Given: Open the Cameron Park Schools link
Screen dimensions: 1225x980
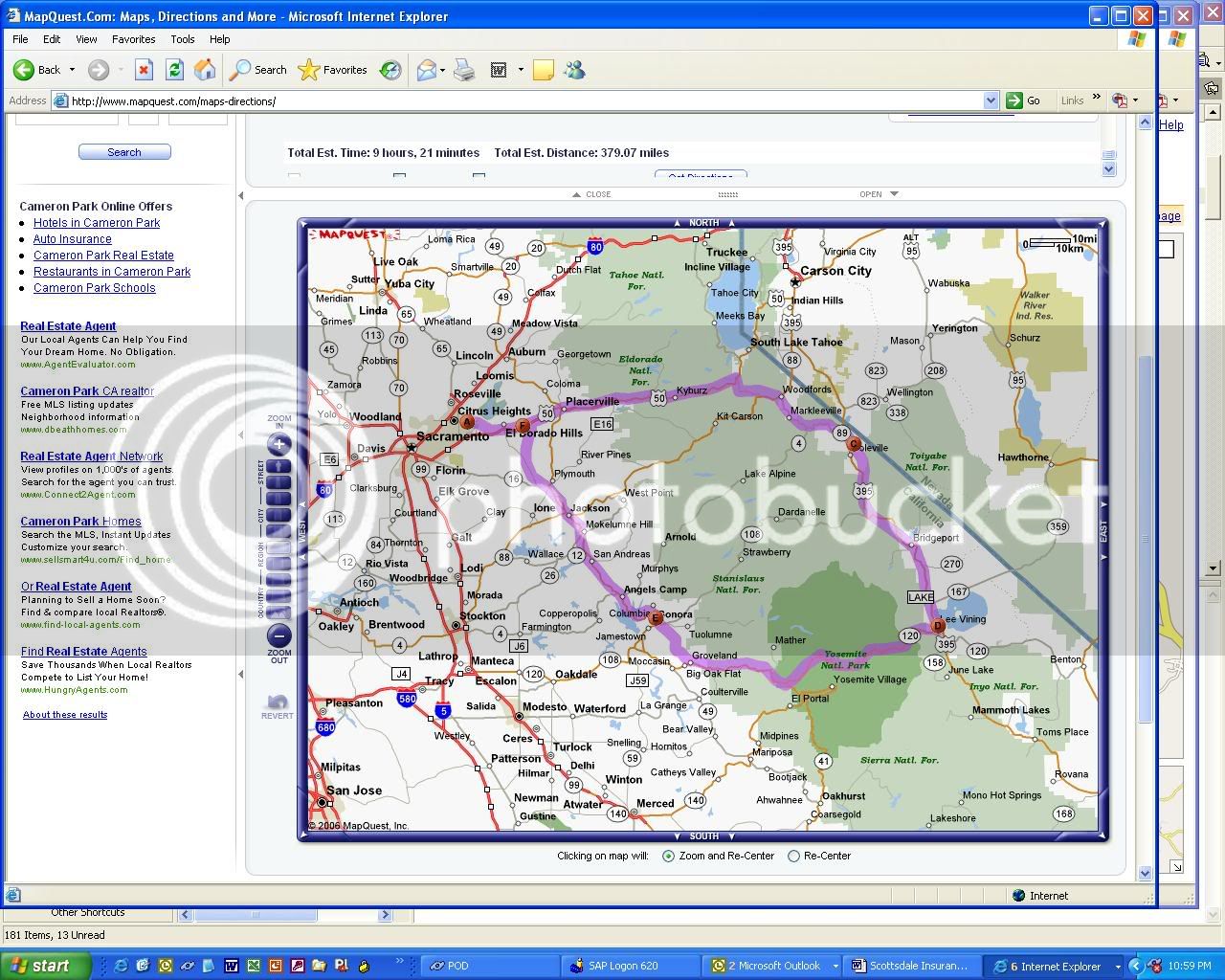Looking at the screenshot, I should 94,288.
